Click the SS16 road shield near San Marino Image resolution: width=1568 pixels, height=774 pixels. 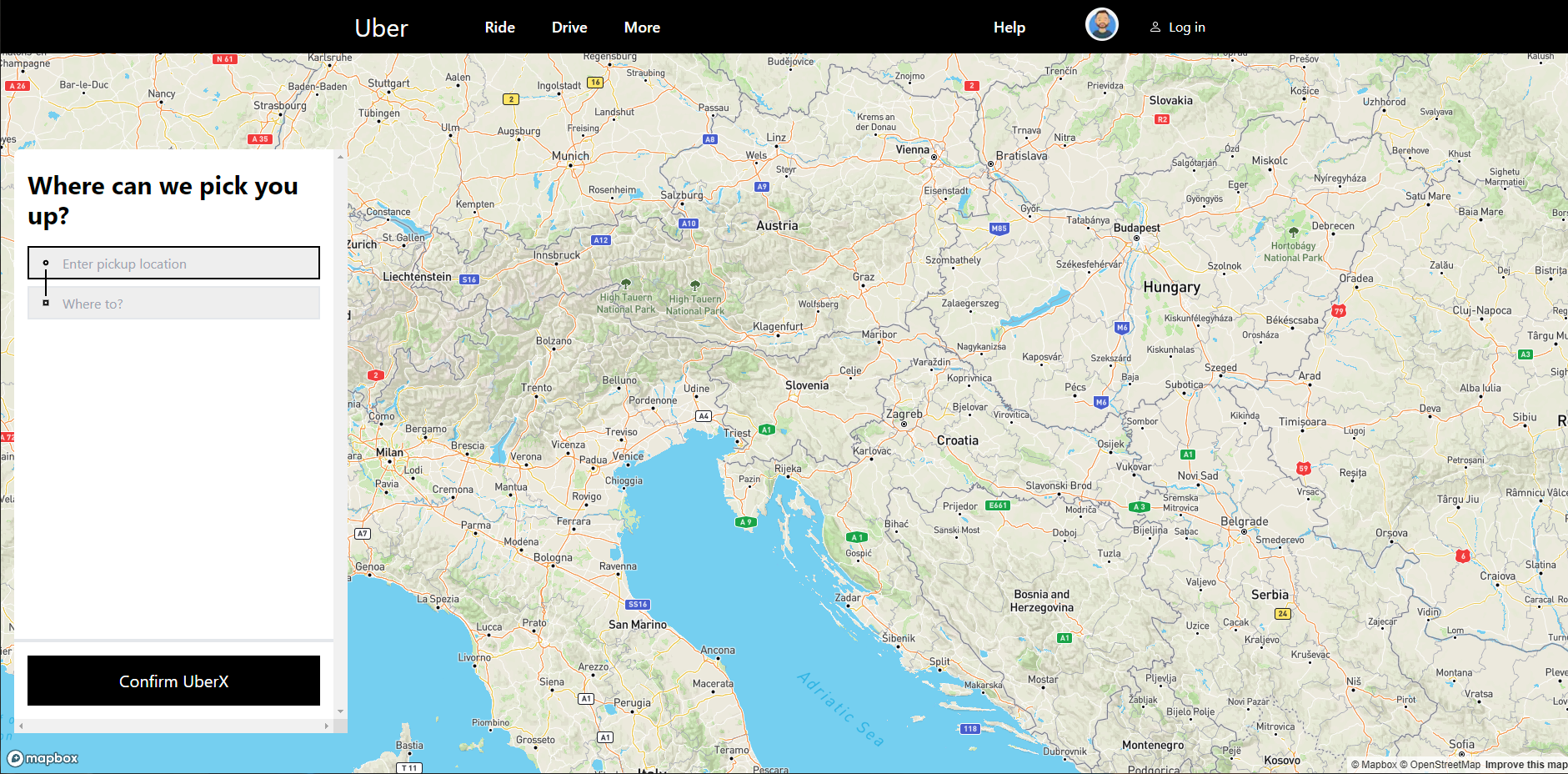click(x=637, y=605)
